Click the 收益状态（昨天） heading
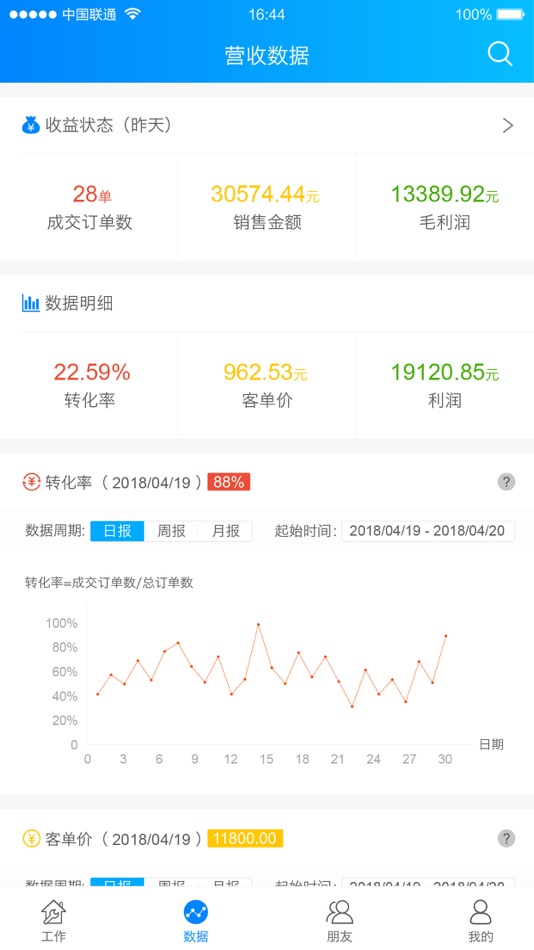 pos(109,125)
